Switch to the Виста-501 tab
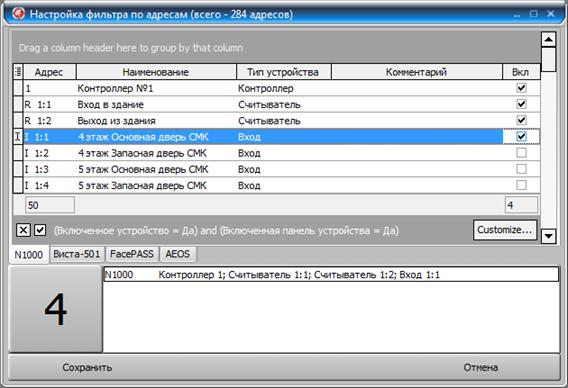Image resolution: width=568 pixels, height=388 pixels. (77, 254)
